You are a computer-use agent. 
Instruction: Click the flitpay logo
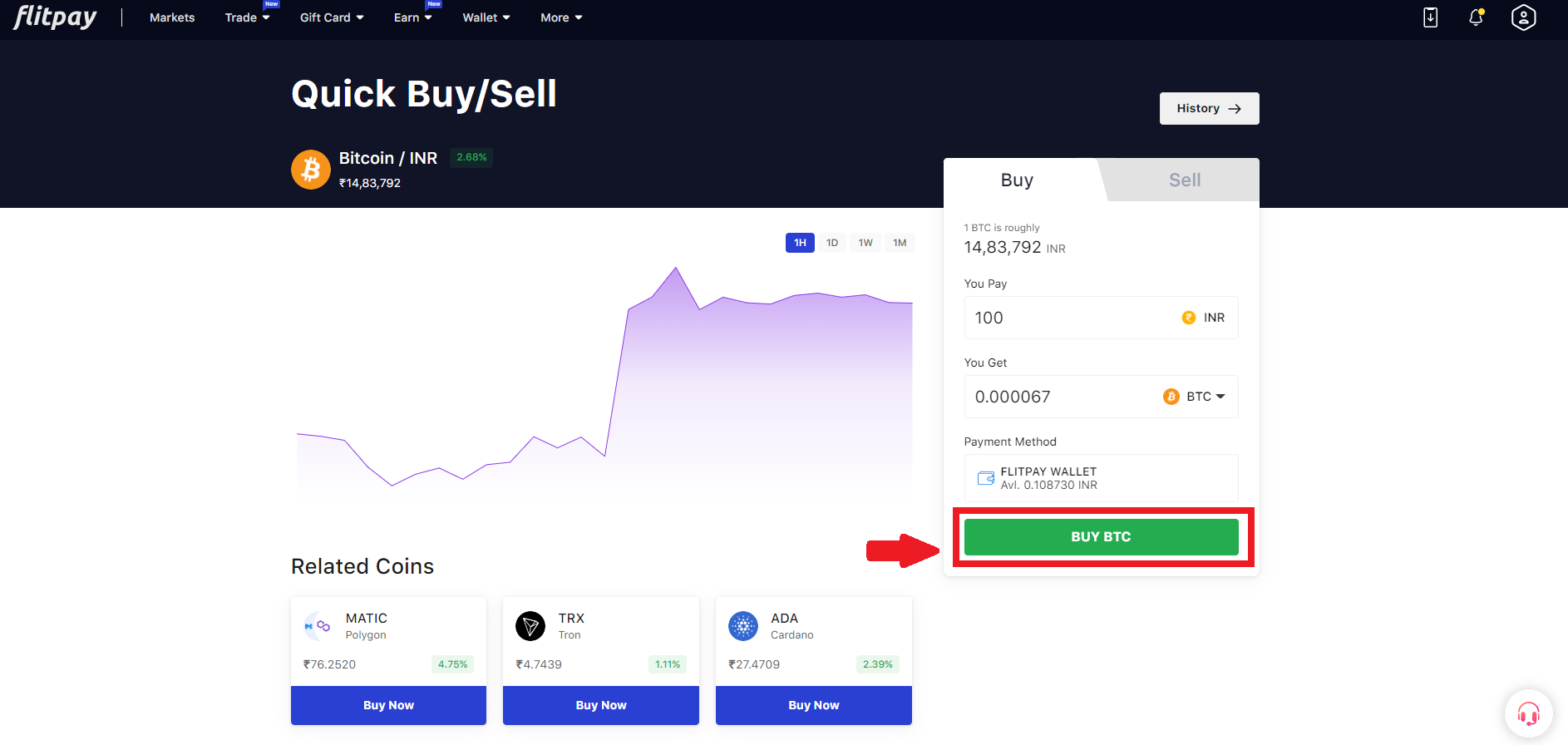pos(55,17)
